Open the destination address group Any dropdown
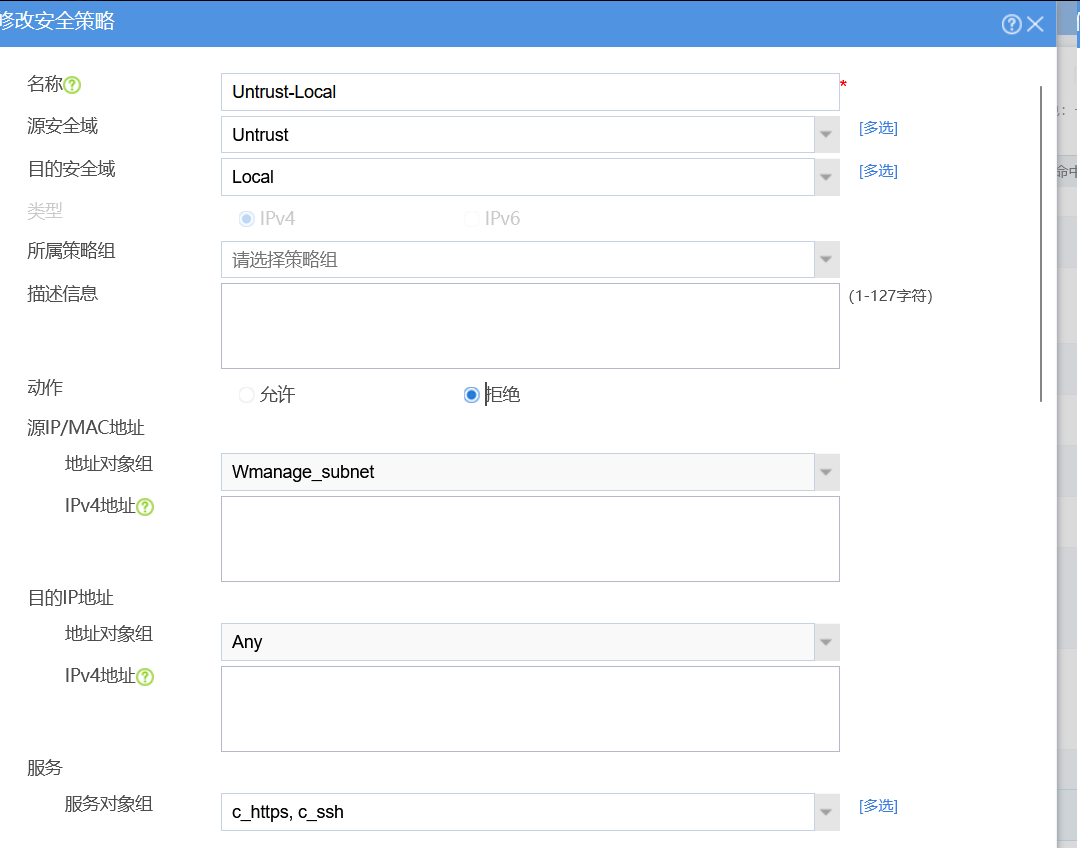This screenshot has width=1080, height=848. (x=826, y=642)
